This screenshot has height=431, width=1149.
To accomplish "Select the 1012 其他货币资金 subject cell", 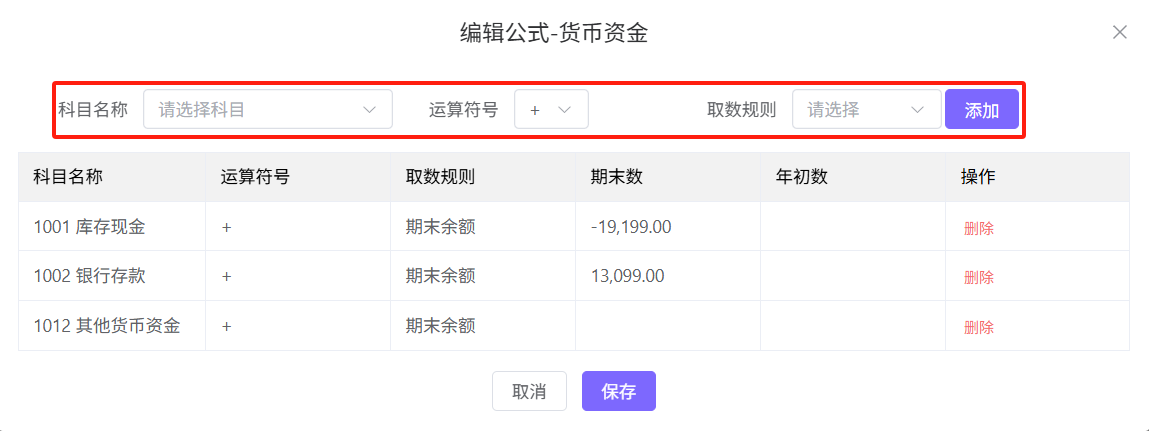I will coord(106,325).
